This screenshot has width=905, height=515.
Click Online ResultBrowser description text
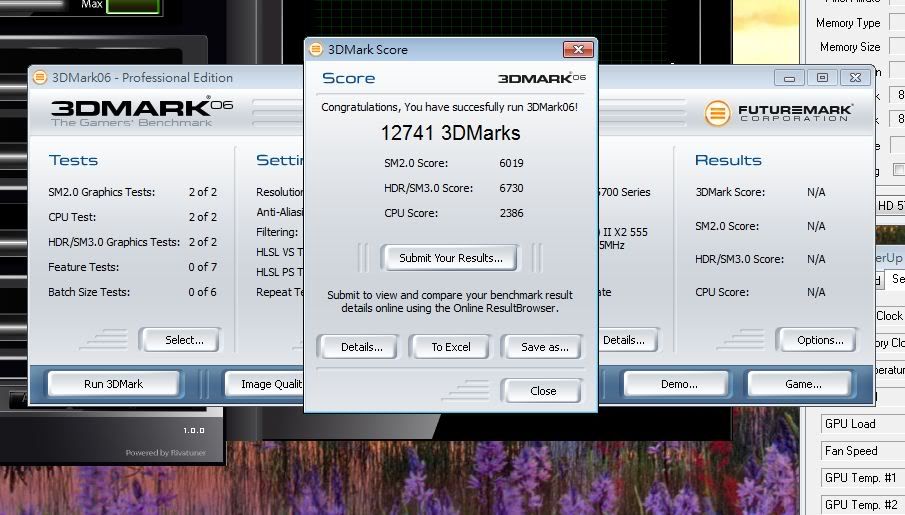[450, 301]
